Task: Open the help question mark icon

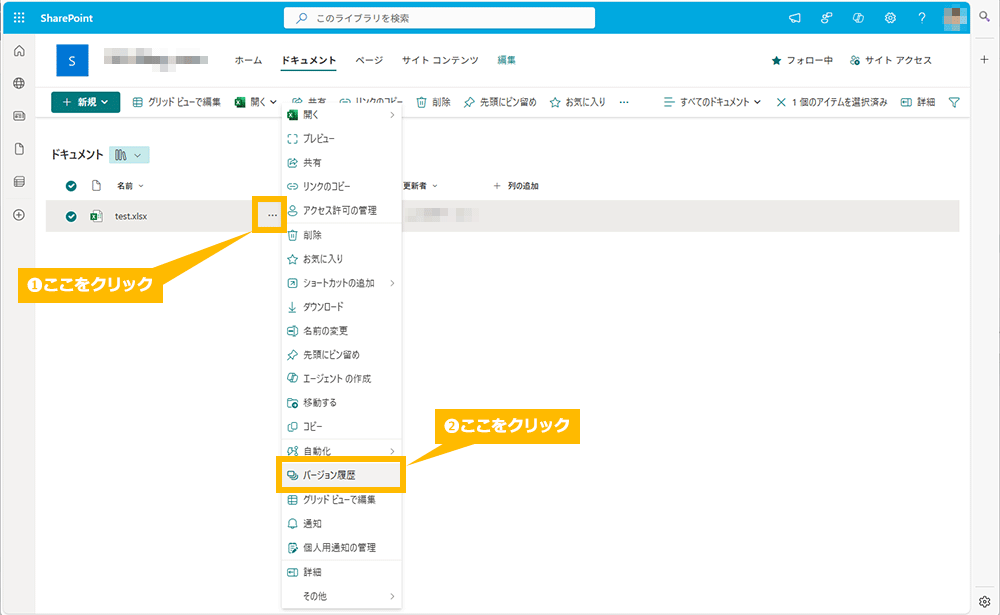Action: click(922, 18)
